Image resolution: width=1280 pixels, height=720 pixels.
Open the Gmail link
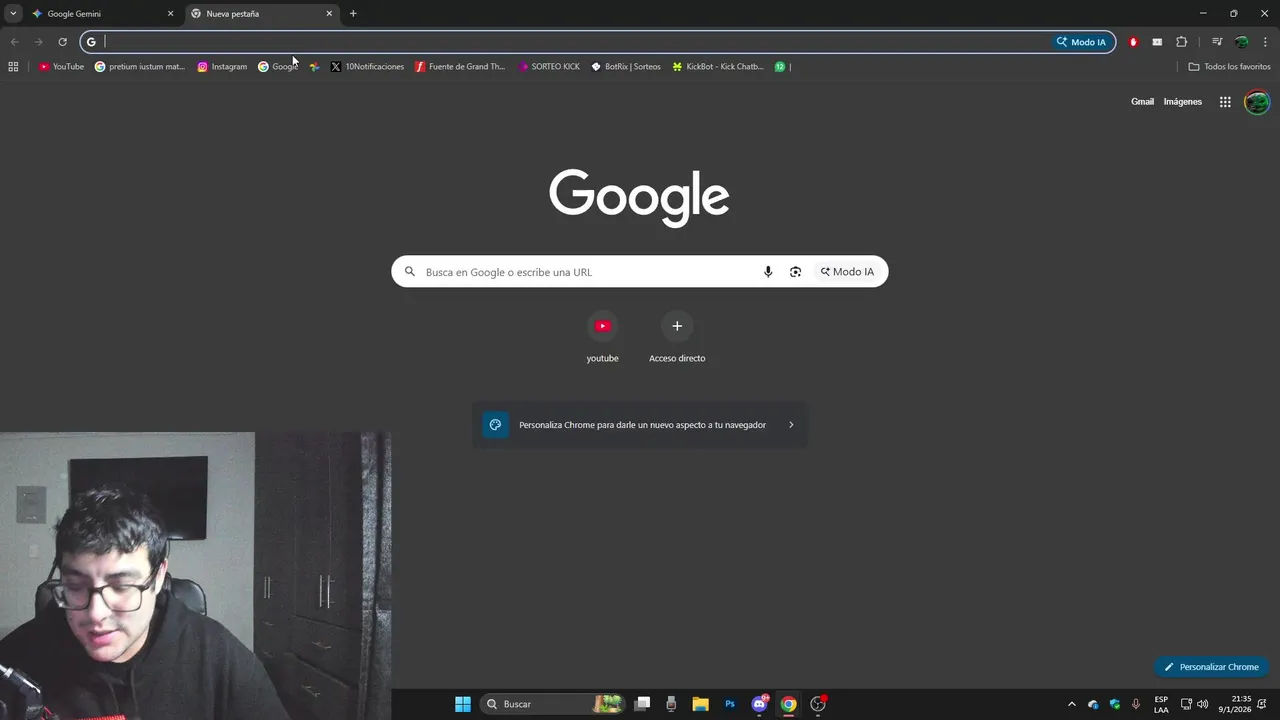pyautogui.click(x=1142, y=102)
